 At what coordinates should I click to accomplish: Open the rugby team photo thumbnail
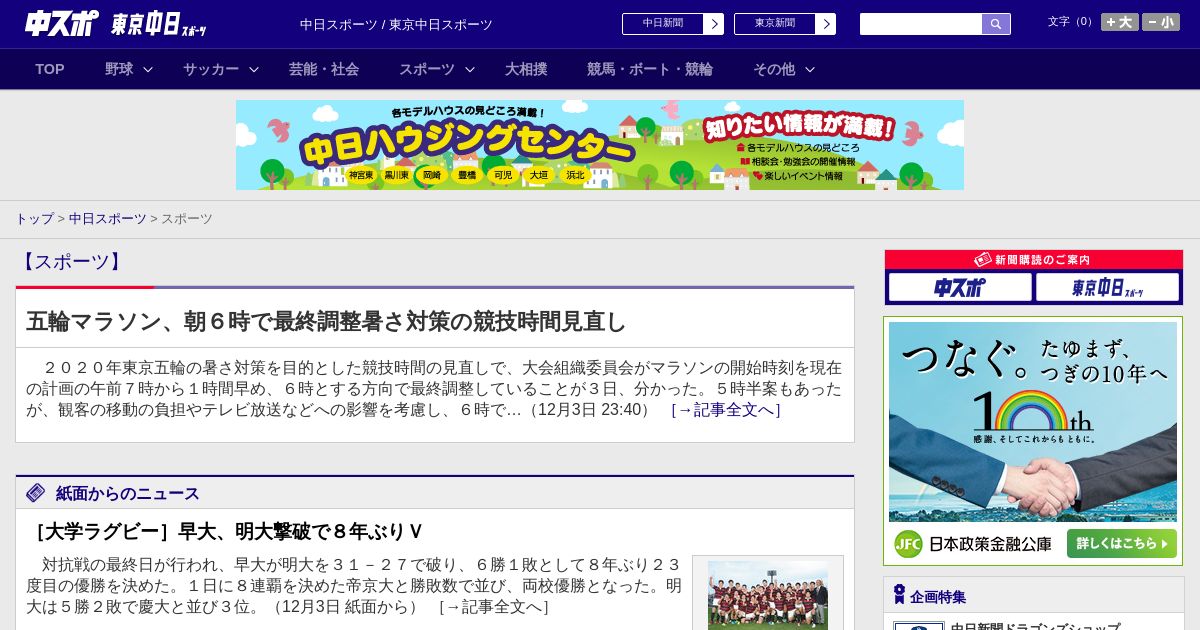[x=768, y=595]
